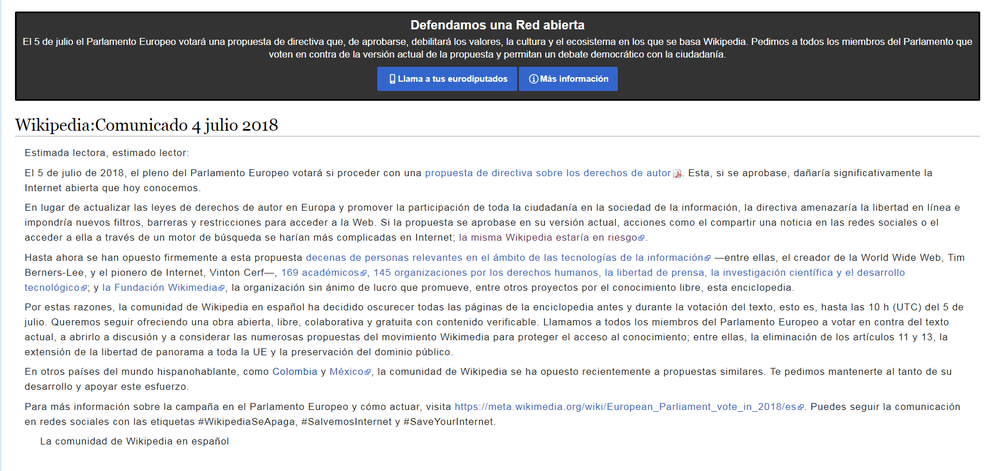Open the 'la Fundación Wikimedia' link

(x=160, y=287)
